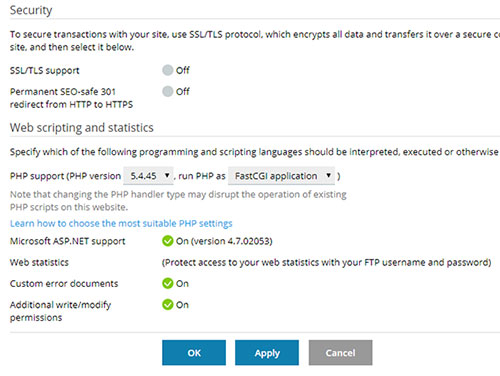The height and width of the screenshot is (376, 500).
Task: Click the Apply button
Action: 267,353
